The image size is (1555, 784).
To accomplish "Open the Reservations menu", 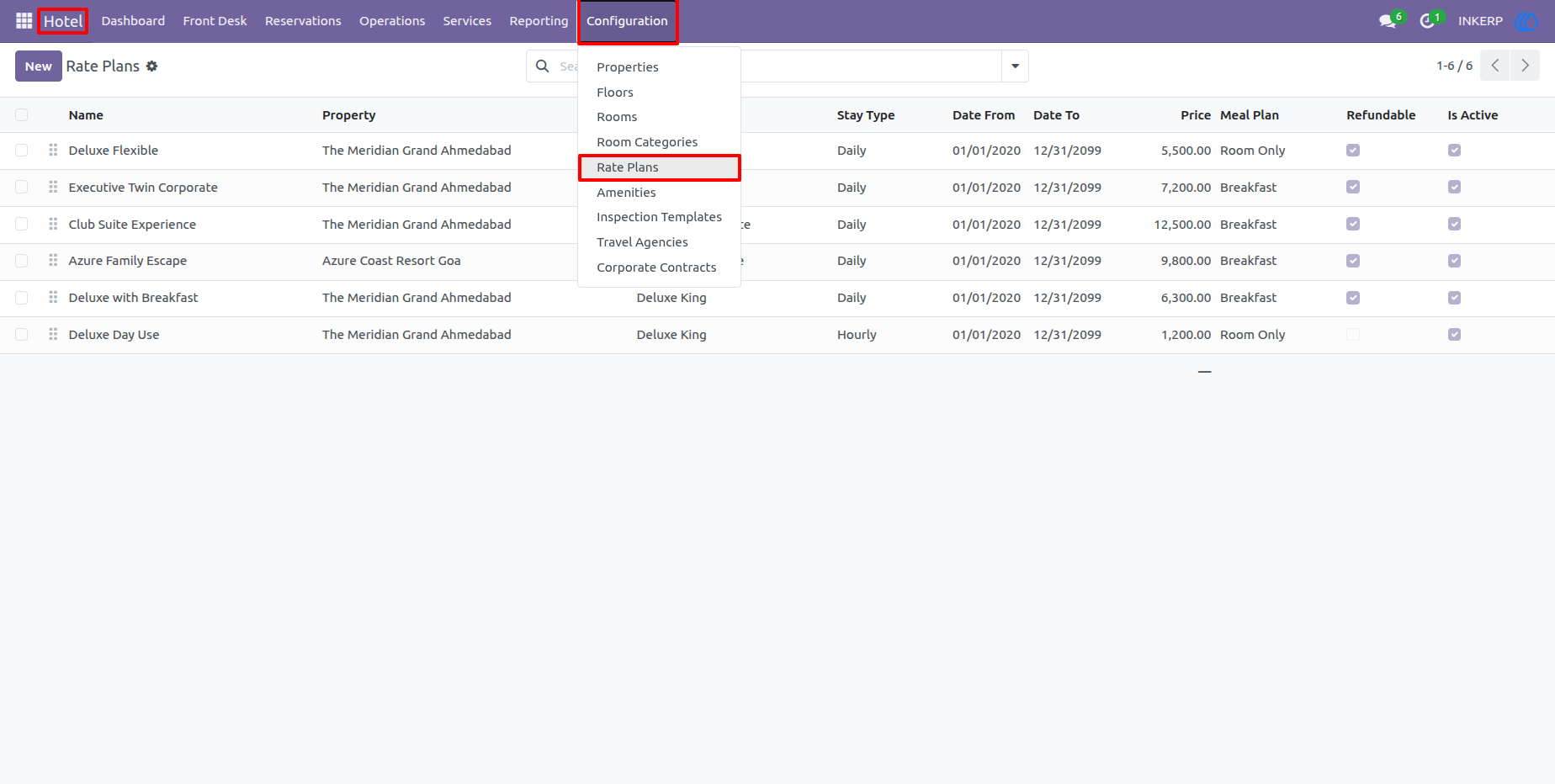I will pos(303,21).
